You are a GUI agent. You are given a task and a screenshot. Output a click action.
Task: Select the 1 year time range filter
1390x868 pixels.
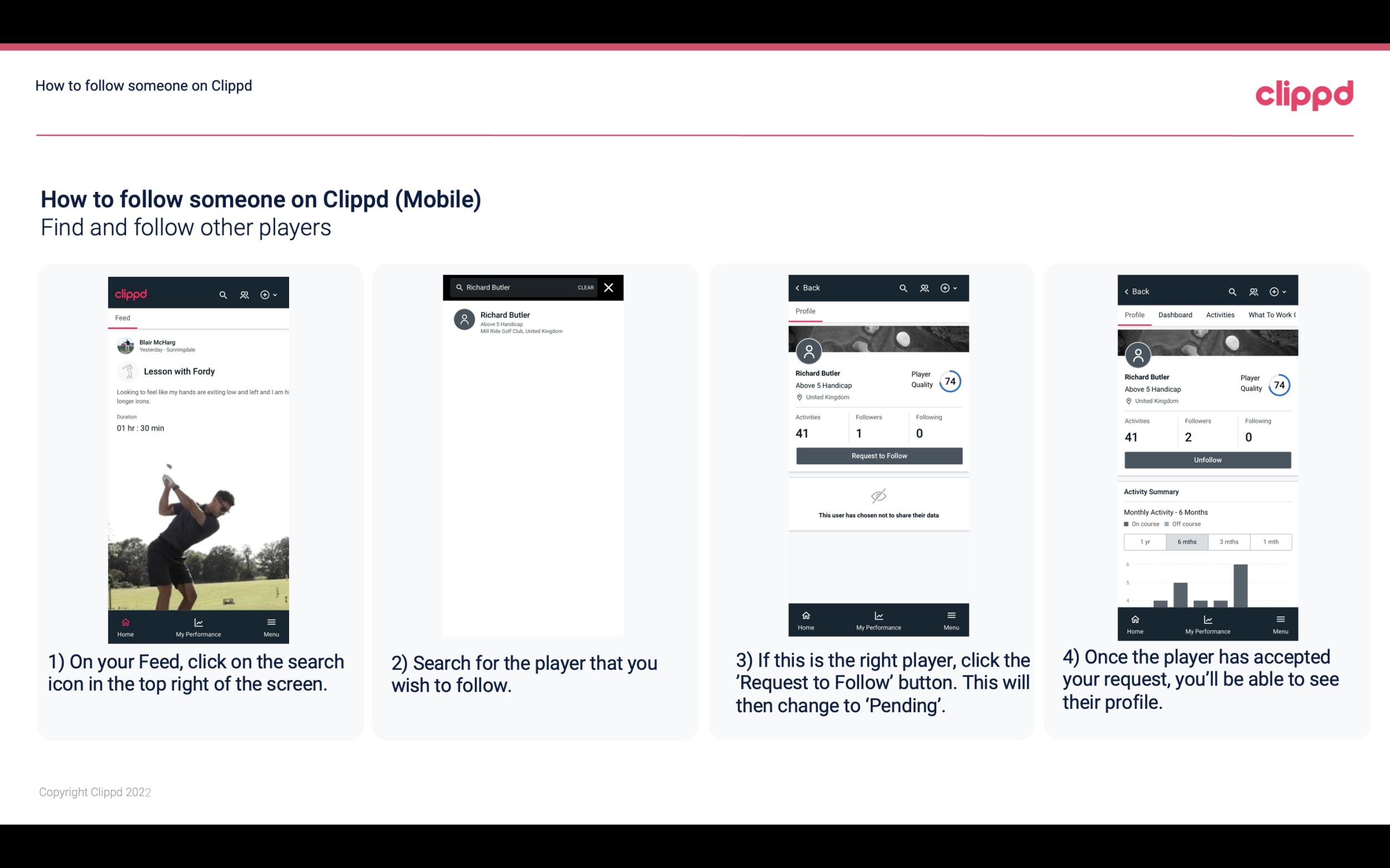pyautogui.click(x=1144, y=541)
